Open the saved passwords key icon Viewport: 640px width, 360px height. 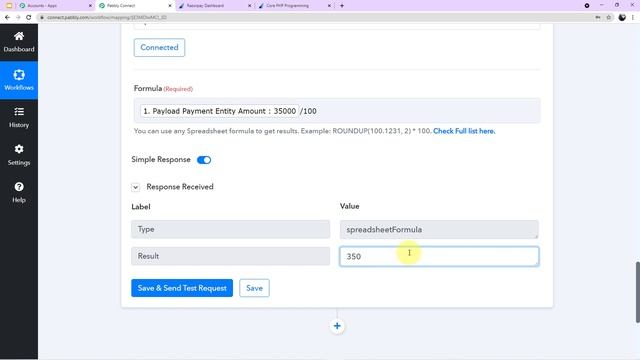[598, 18]
